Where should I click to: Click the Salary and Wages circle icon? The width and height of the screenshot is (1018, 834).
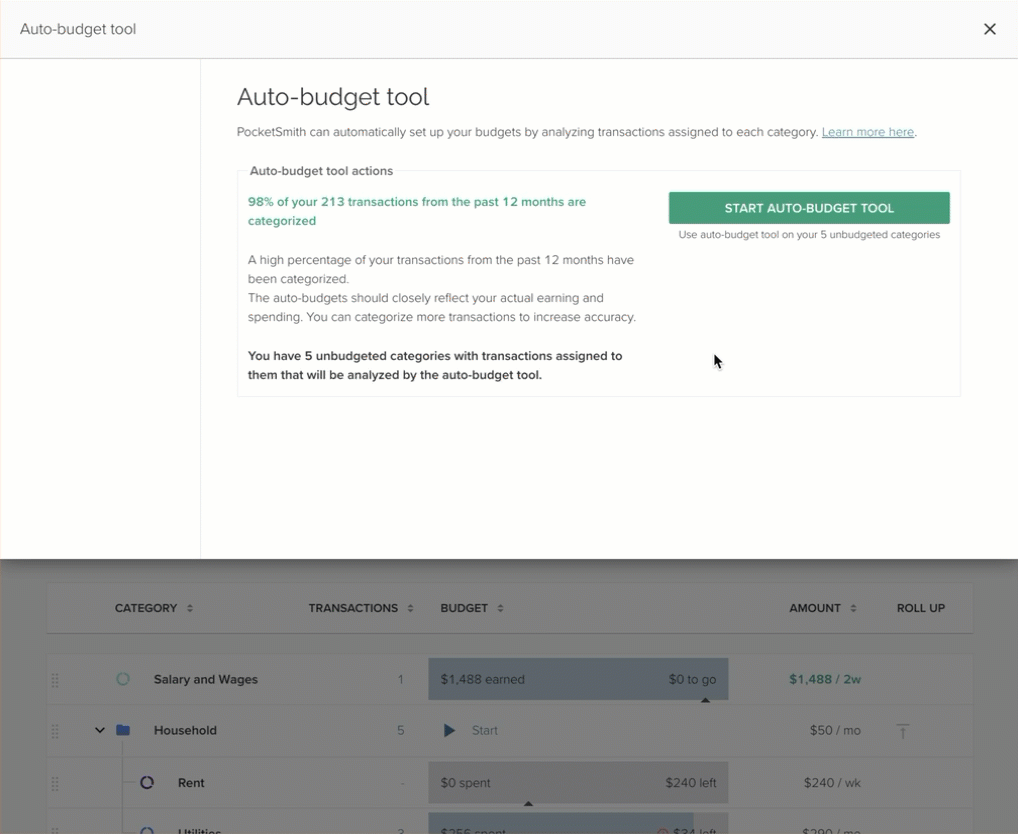(123, 680)
